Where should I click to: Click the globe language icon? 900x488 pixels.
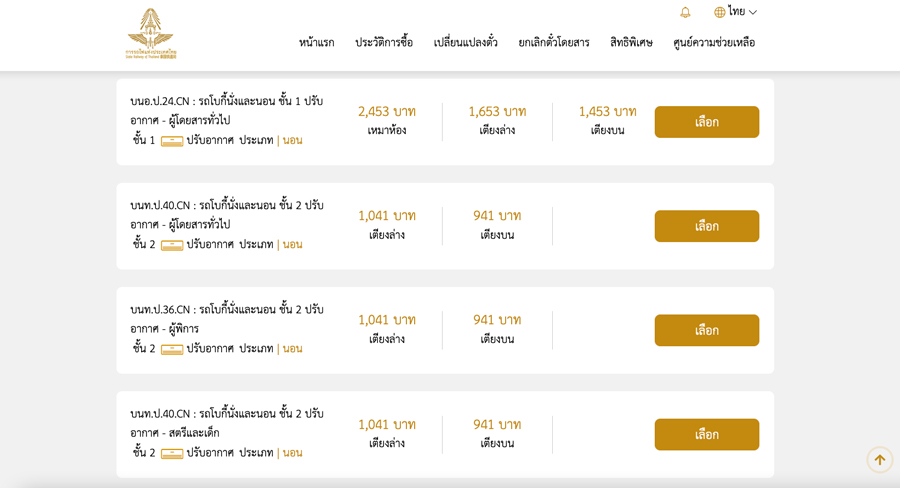[x=720, y=12]
